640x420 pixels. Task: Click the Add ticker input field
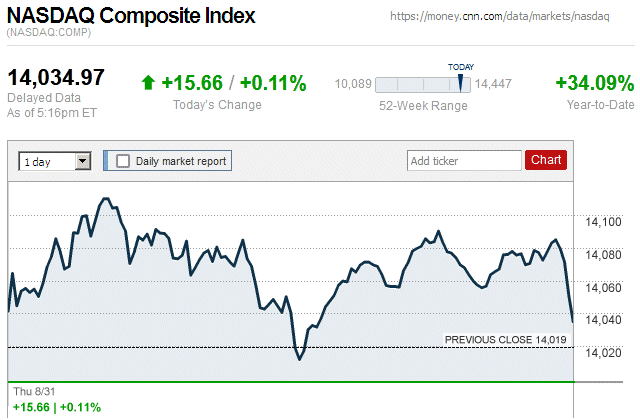coord(464,160)
